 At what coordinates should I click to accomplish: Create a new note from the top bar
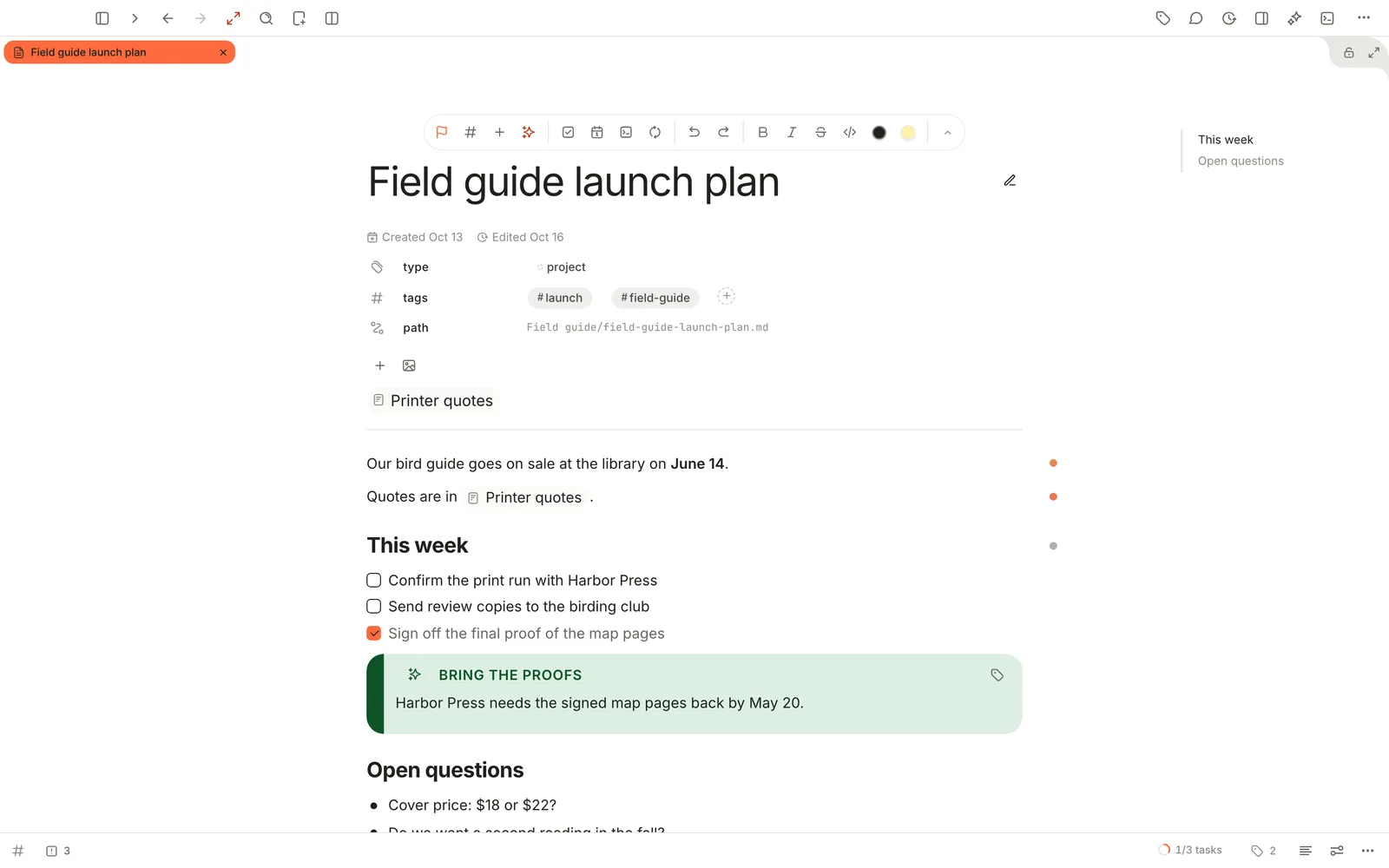coord(300,18)
